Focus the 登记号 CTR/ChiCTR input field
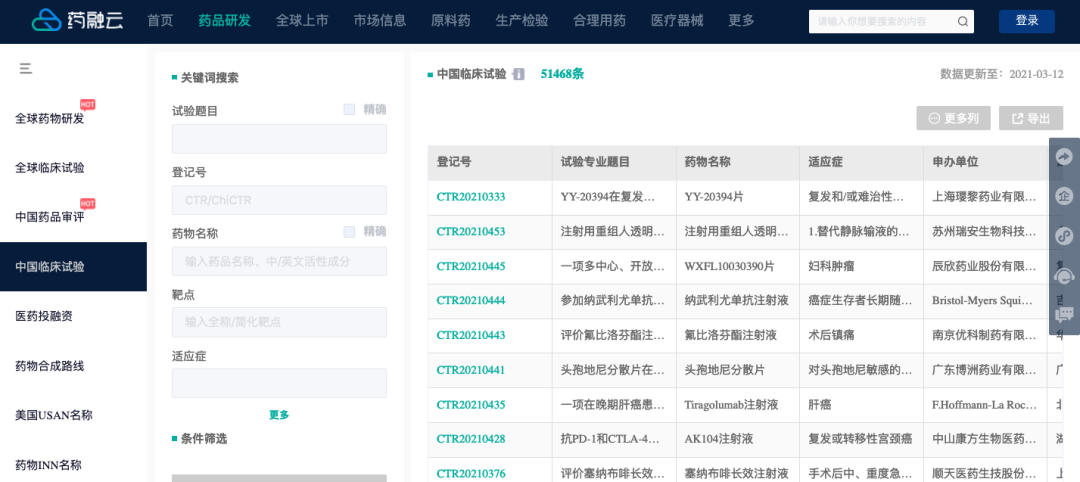 (x=279, y=200)
